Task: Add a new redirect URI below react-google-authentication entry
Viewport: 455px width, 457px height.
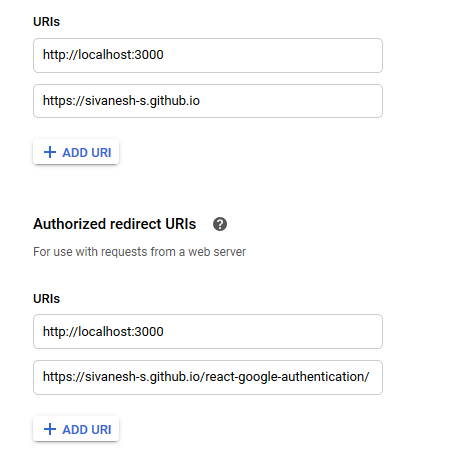Action: 76,429
